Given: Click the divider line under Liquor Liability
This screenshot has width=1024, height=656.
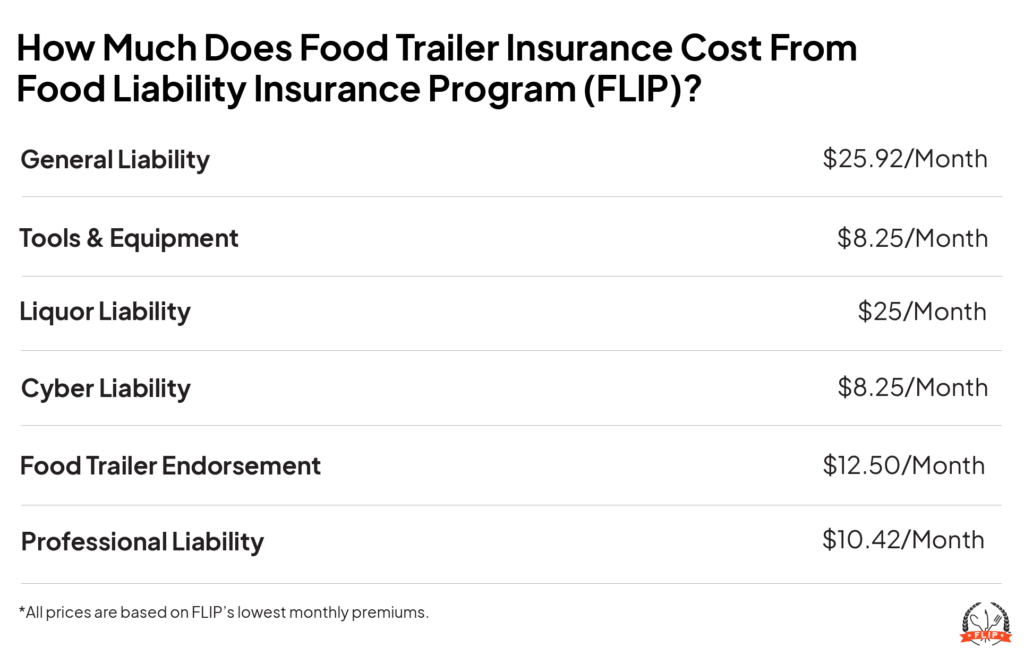Looking at the screenshot, I should coord(511,351).
